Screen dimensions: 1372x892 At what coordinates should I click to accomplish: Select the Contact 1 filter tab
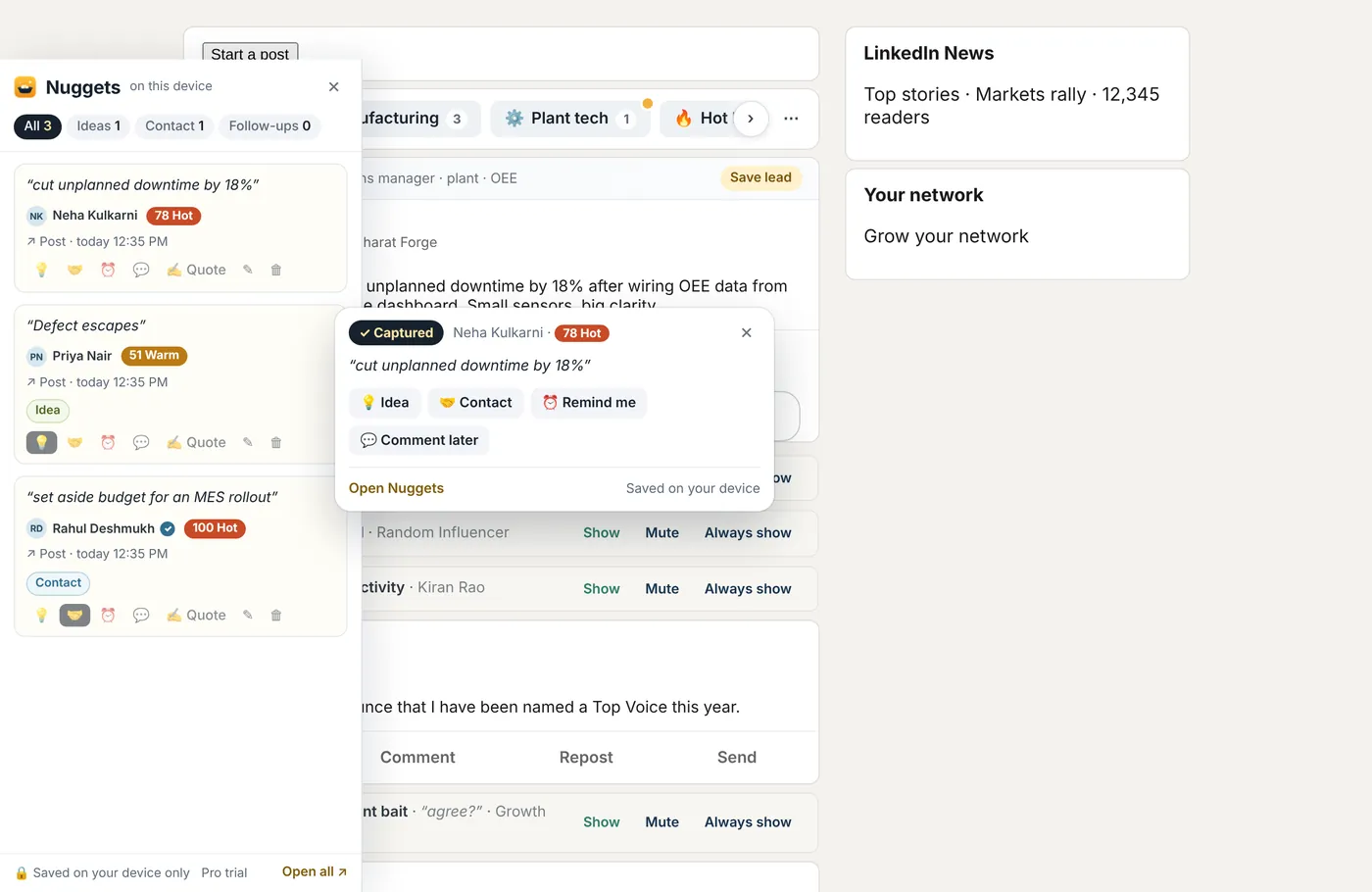(x=174, y=125)
